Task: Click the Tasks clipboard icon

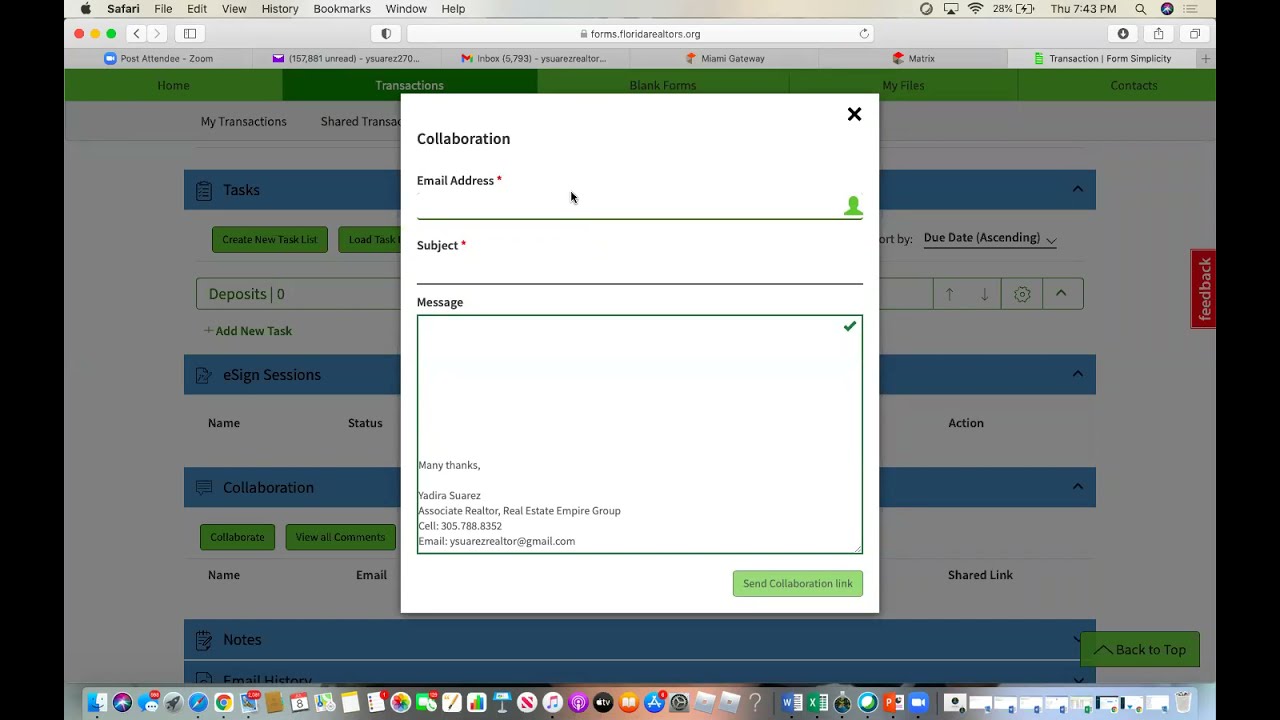Action: 204,190
